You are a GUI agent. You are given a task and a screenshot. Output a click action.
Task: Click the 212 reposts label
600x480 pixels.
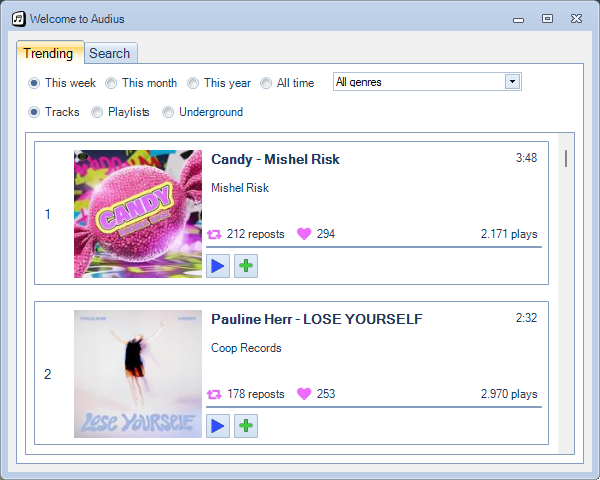coord(256,234)
